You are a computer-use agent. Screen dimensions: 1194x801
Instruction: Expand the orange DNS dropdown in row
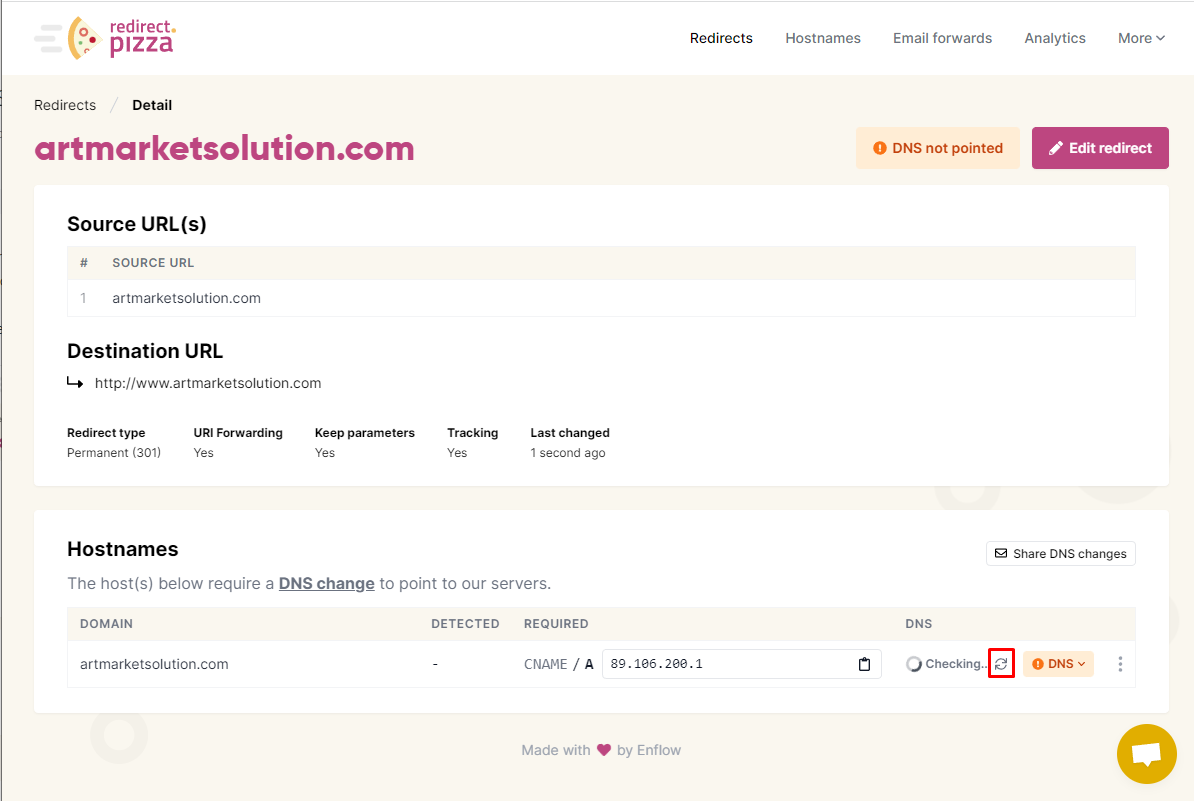(x=1058, y=664)
